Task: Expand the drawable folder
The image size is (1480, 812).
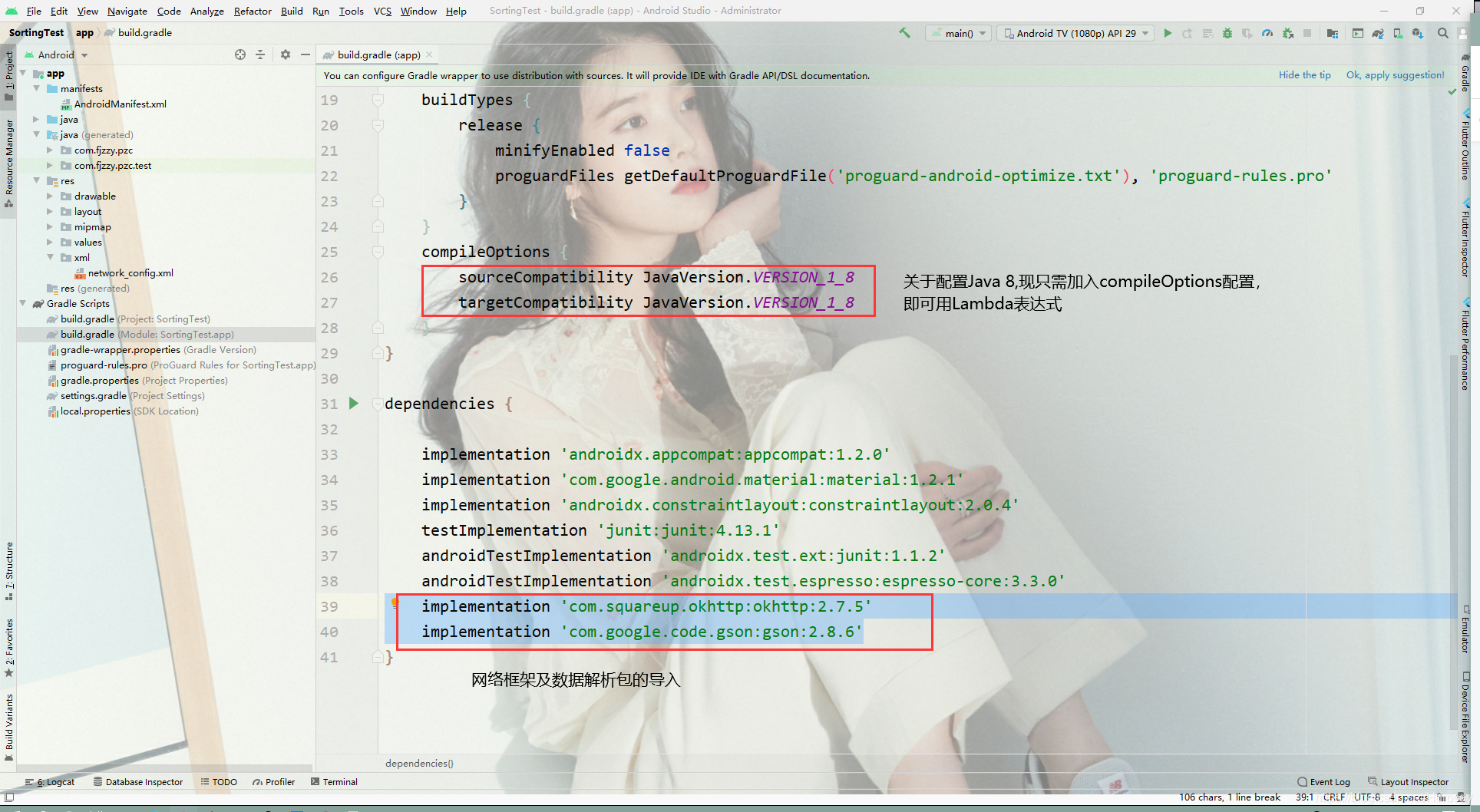Action: [50, 196]
